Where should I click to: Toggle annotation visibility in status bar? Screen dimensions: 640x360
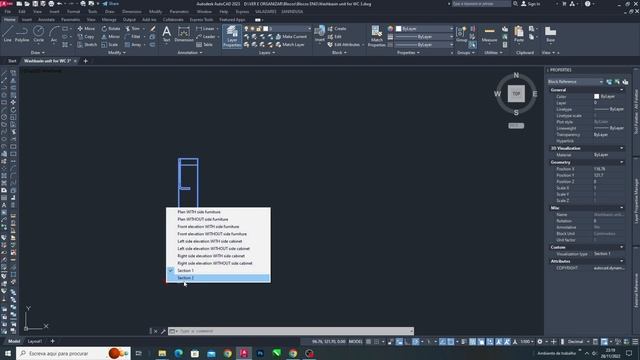pyautogui.click(x=499, y=342)
